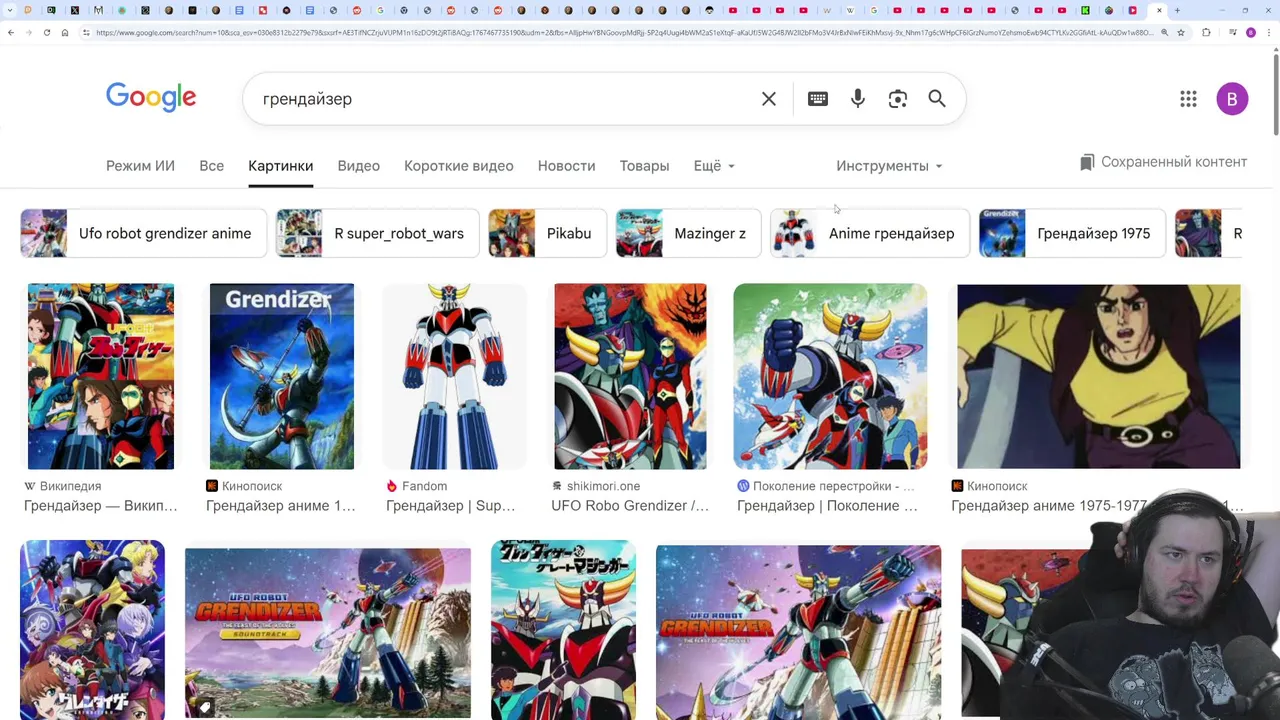View site information icon in address bar
The width and height of the screenshot is (1280, 720).
[x=86, y=33]
